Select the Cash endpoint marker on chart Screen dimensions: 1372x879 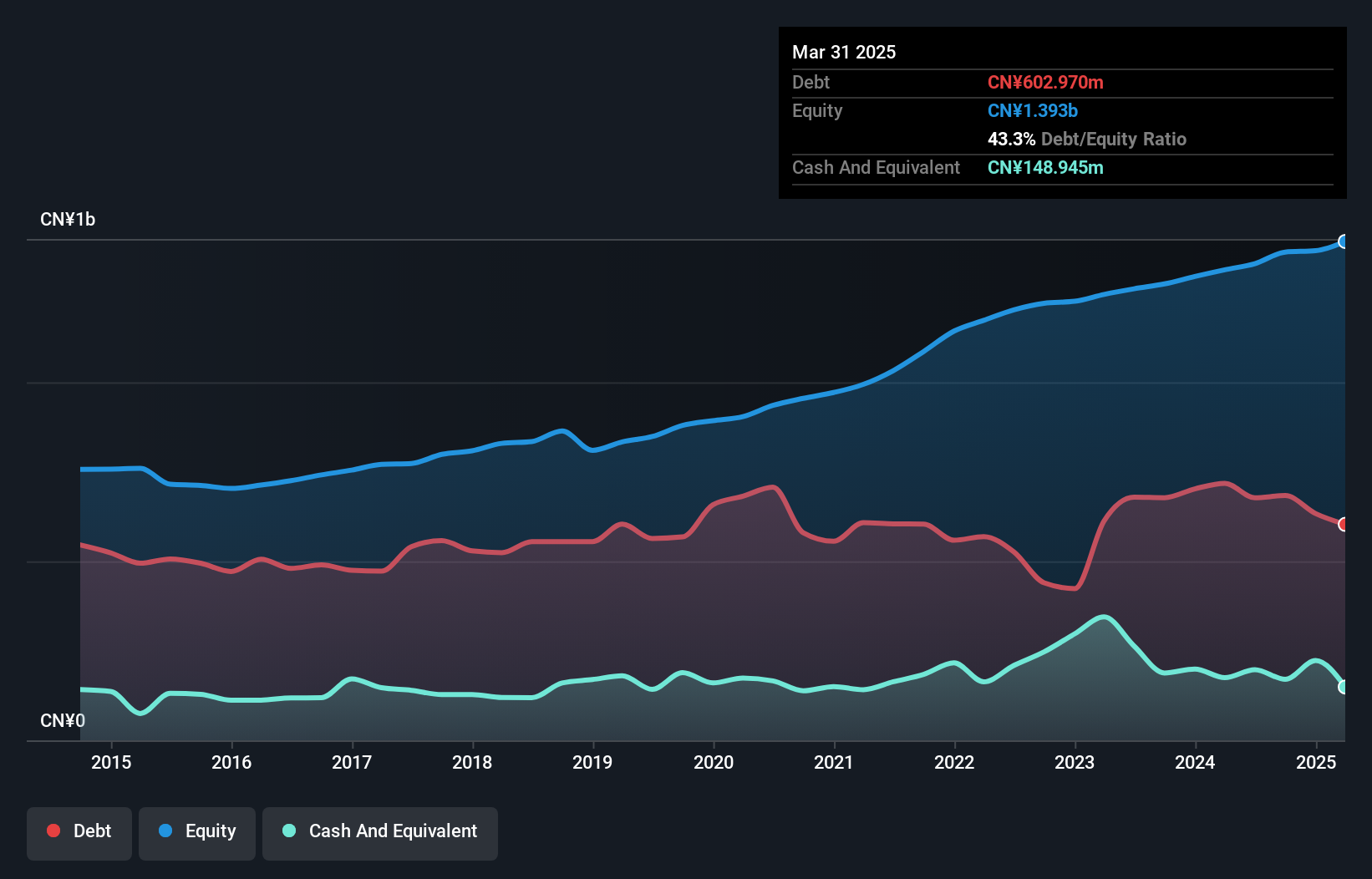pyautogui.click(x=1344, y=687)
